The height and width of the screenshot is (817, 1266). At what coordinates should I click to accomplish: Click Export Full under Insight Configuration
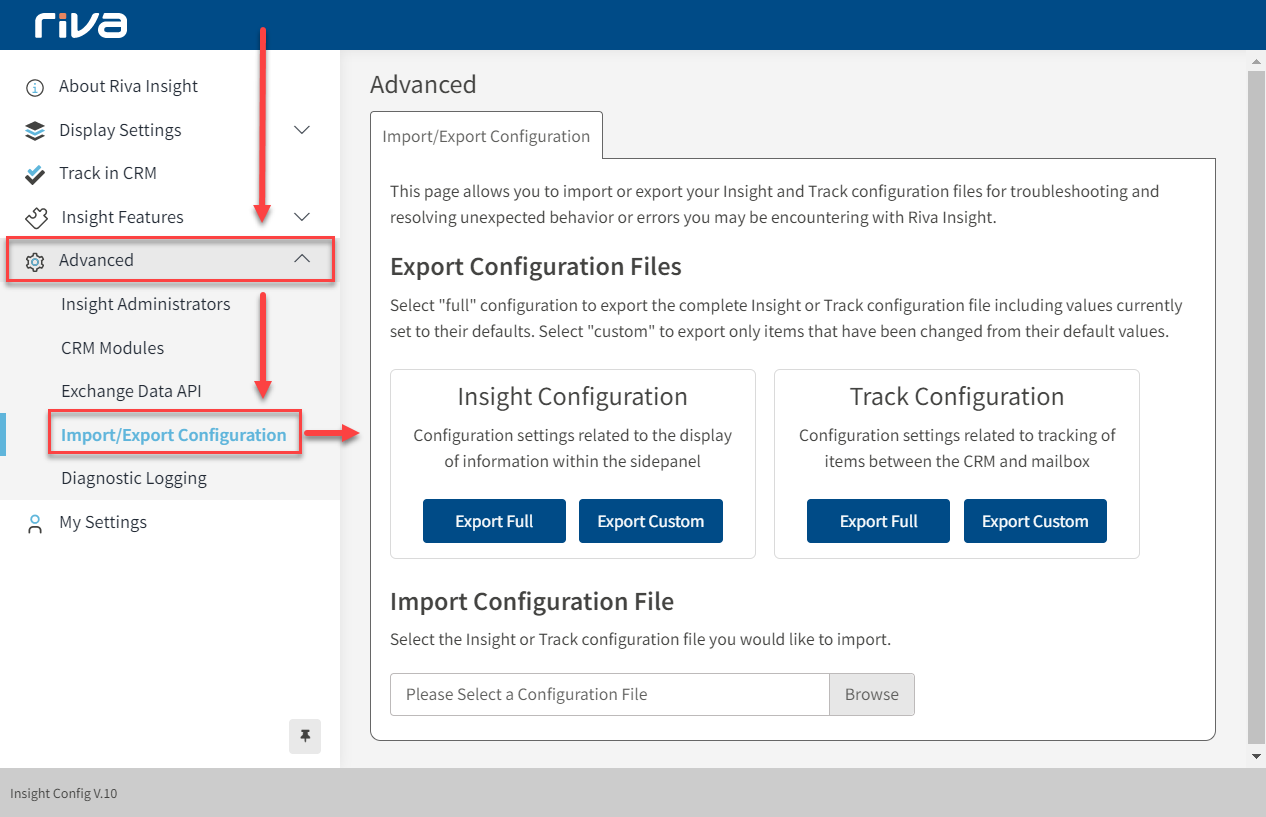[x=494, y=521]
